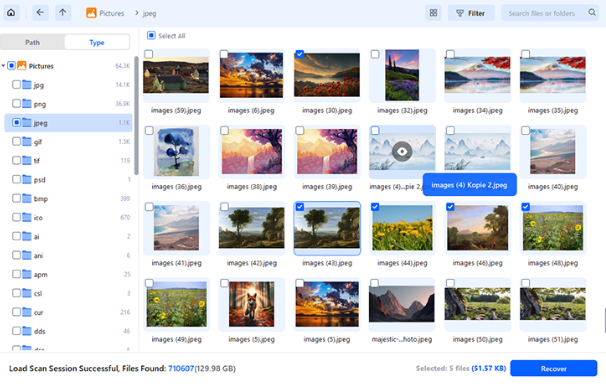The height and width of the screenshot is (386, 606).
Task: Switch to the Path tab
Action: click(32, 42)
